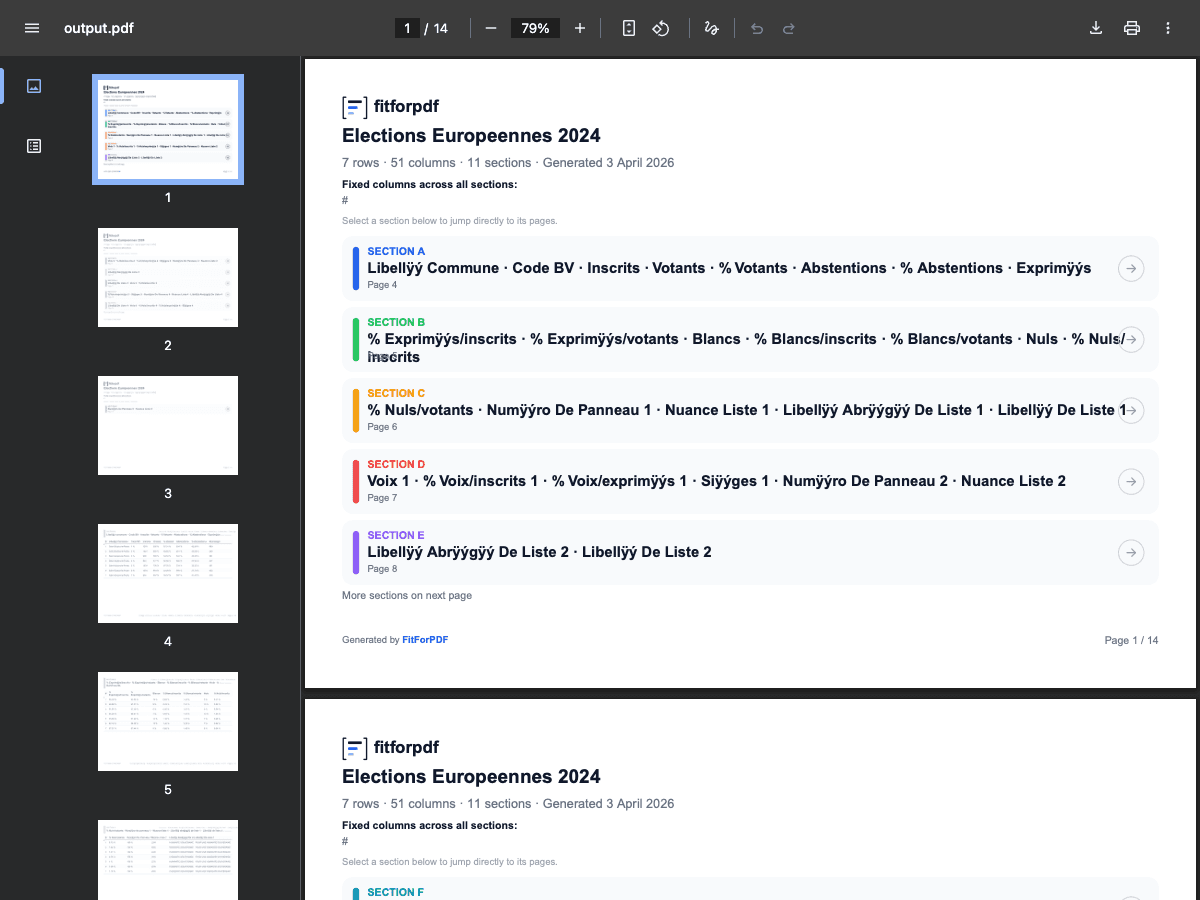The width and height of the screenshot is (1200, 900).
Task: Open Section E arrow link
Action: [1130, 552]
